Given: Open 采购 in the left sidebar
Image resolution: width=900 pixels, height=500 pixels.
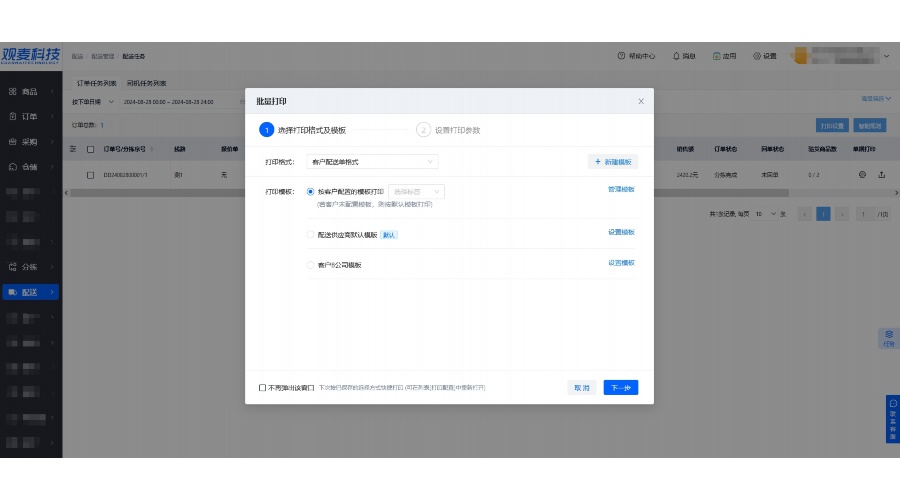Looking at the screenshot, I should click(30, 141).
